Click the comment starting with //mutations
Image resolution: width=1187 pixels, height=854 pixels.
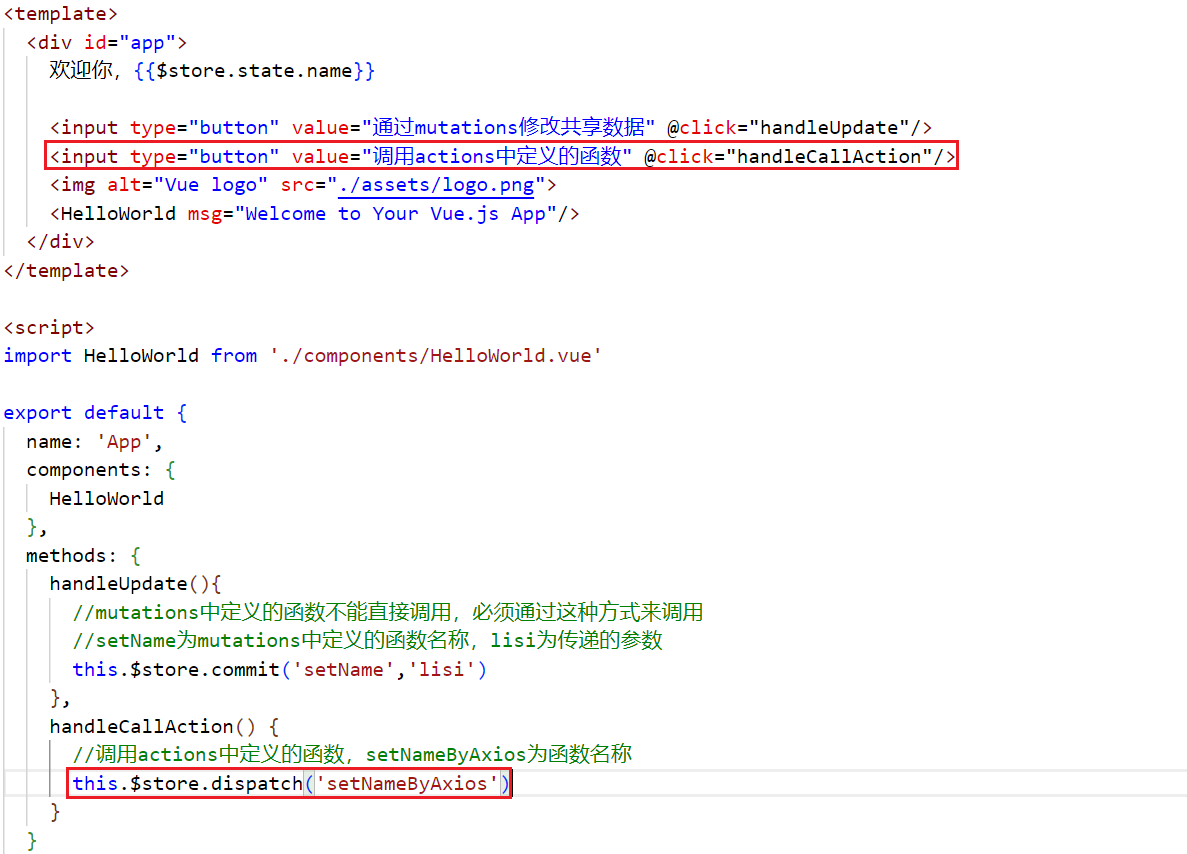coord(387,613)
